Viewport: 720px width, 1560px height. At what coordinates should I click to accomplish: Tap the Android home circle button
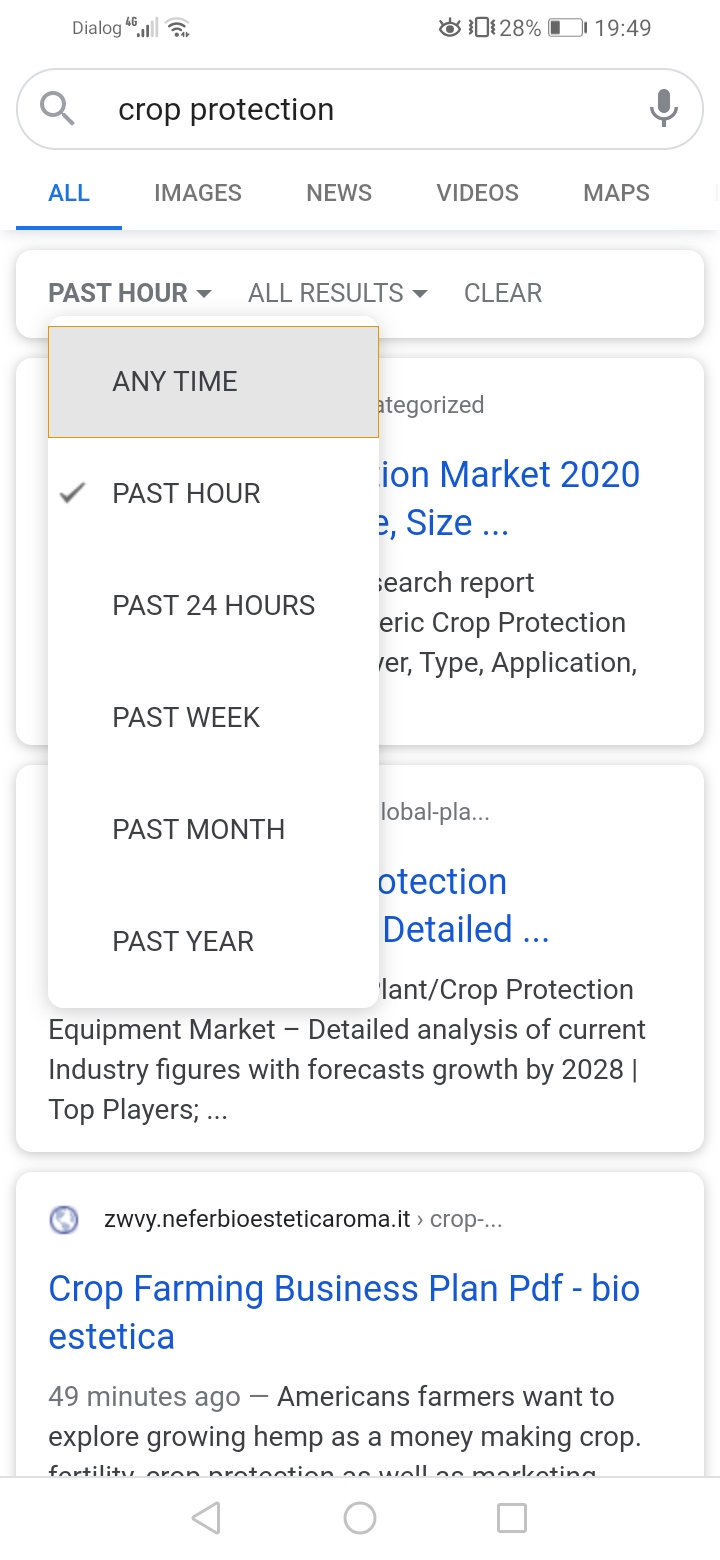[360, 1518]
